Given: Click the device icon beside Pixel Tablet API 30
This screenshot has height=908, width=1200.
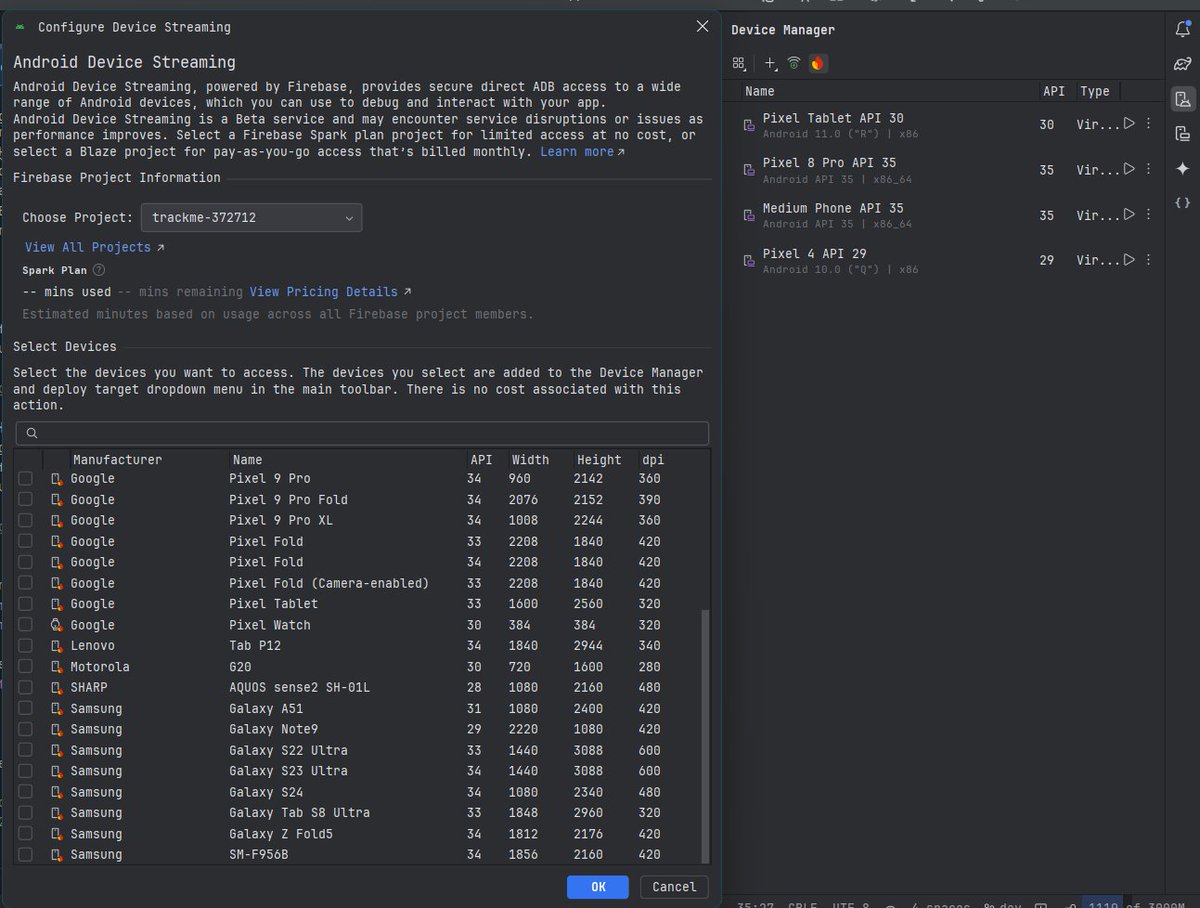Looking at the screenshot, I should click(749, 125).
